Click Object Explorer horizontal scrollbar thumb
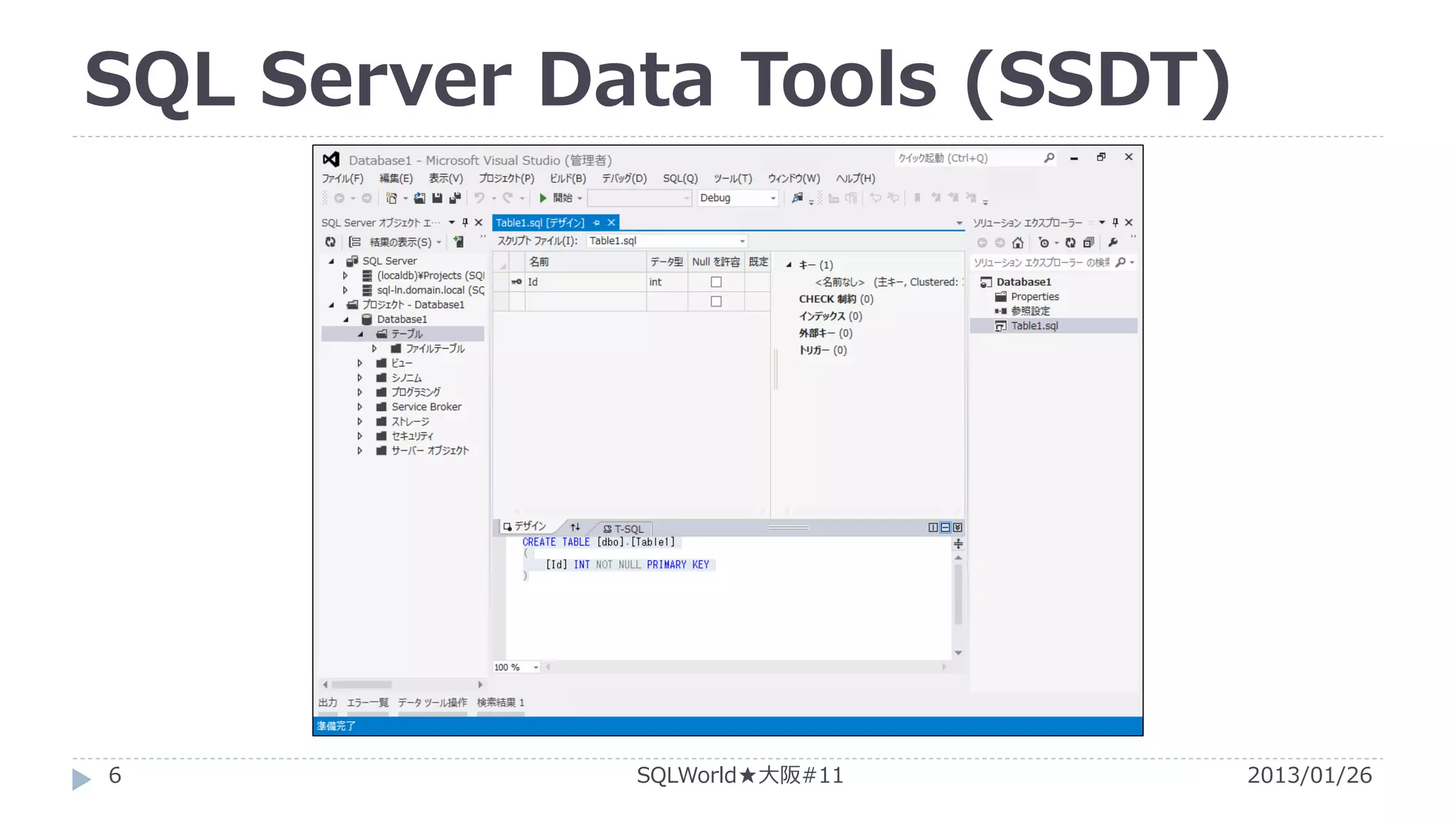The width and height of the screenshot is (1456, 819). tap(361, 685)
